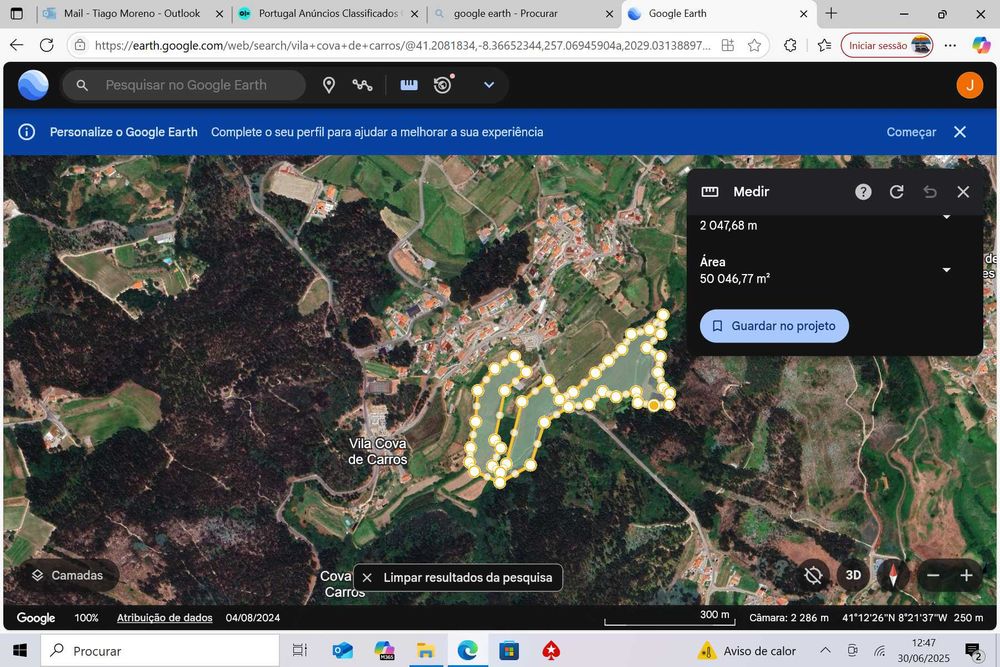Click the search field Pesquisar no Google Earth
This screenshot has width=1000, height=667.
coord(184,85)
